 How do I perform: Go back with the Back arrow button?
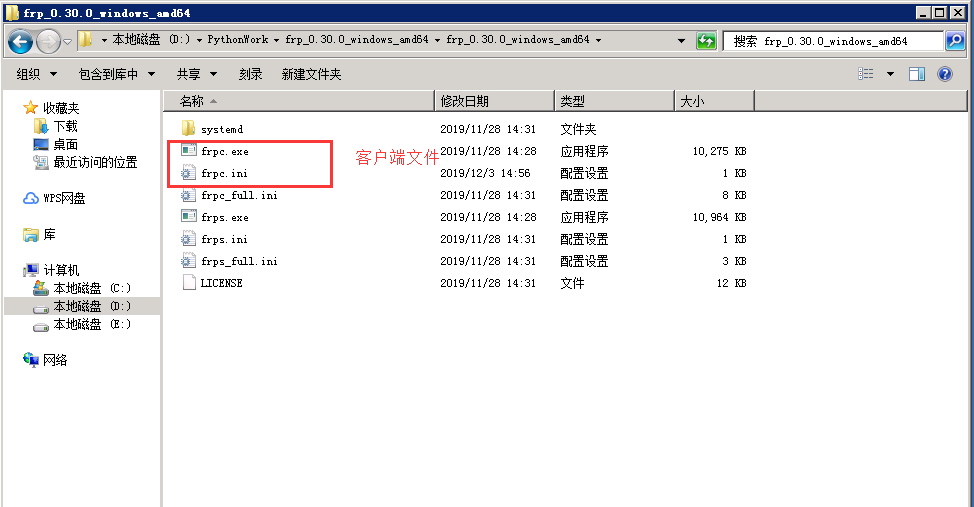[x=20, y=42]
